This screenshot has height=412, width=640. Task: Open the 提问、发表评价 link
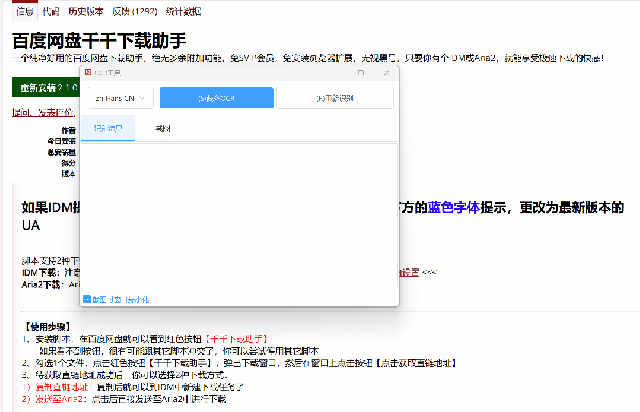coord(43,112)
